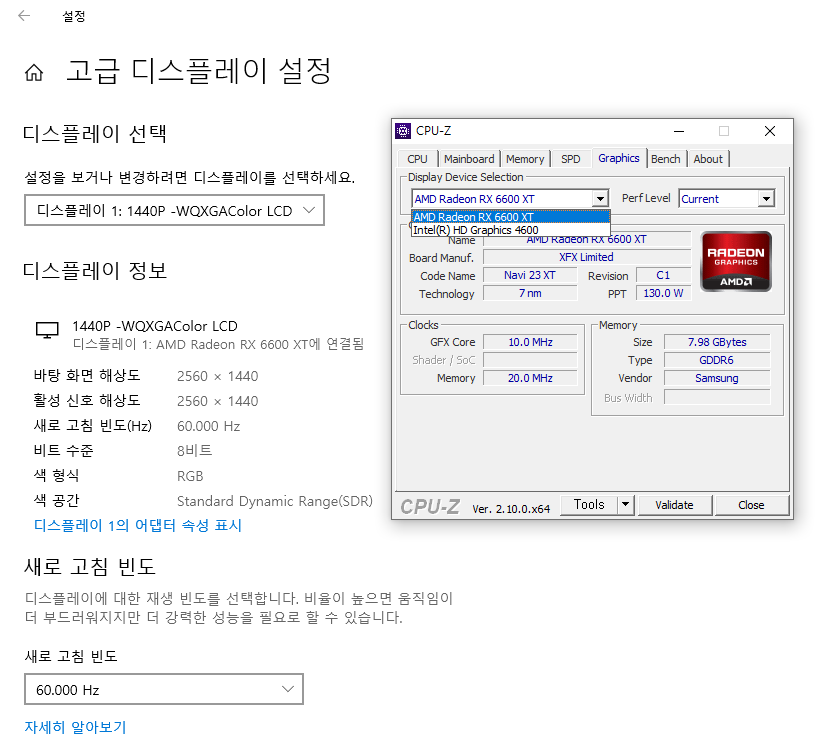Click the 'RGB' color format value
The width and height of the screenshot is (823, 747).
pyautogui.click(x=190, y=476)
